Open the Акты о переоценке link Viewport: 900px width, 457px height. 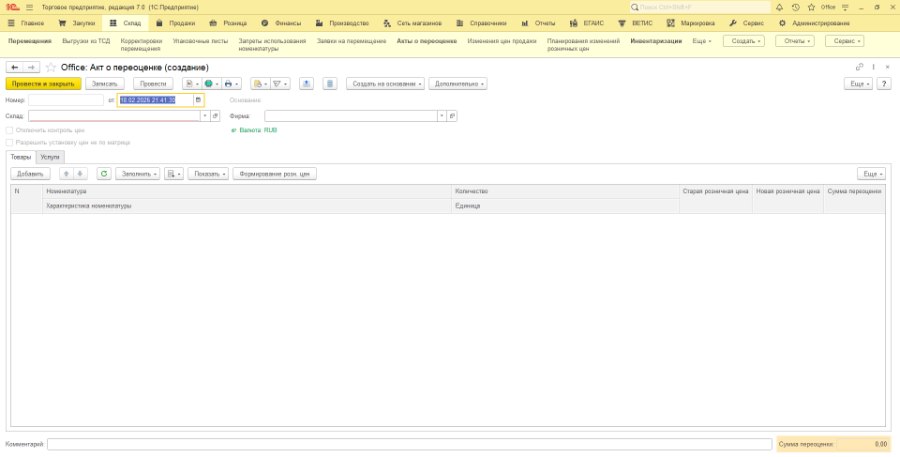click(x=426, y=41)
